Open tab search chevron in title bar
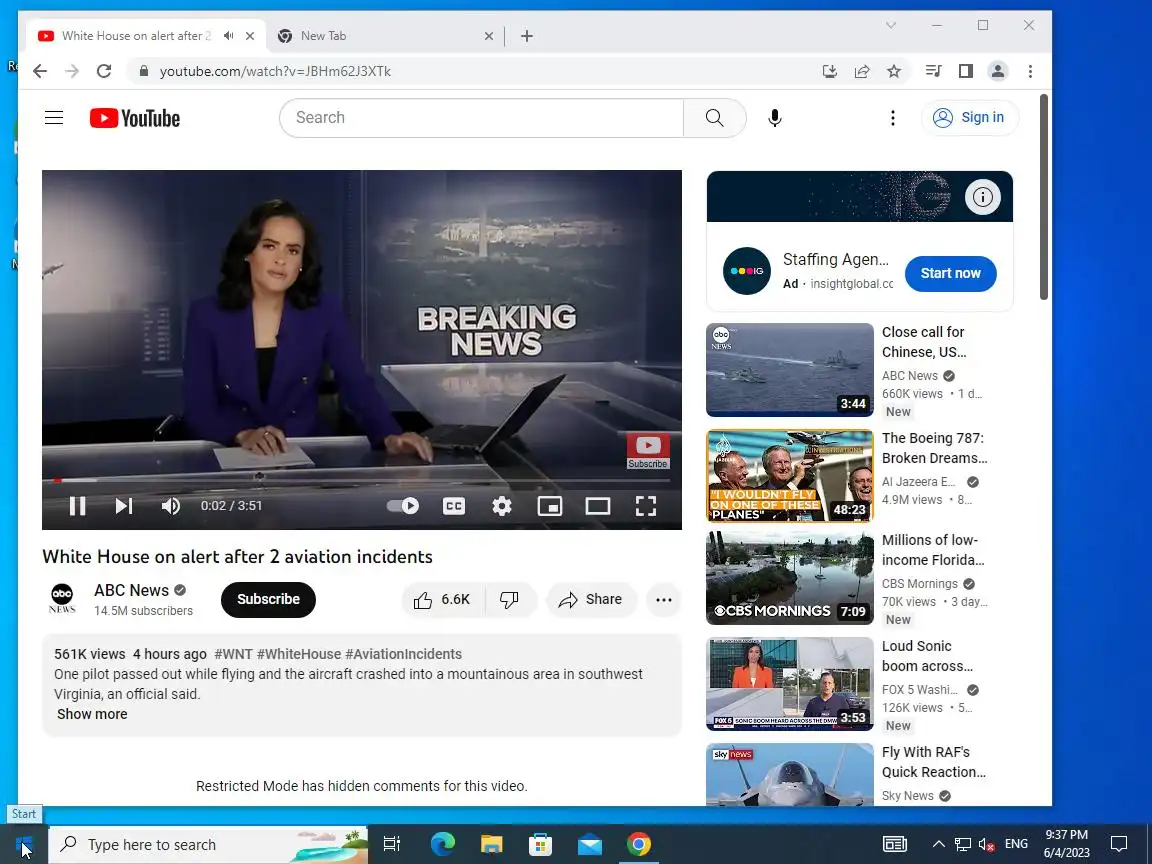The image size is (1152, 864). [890, 25]
